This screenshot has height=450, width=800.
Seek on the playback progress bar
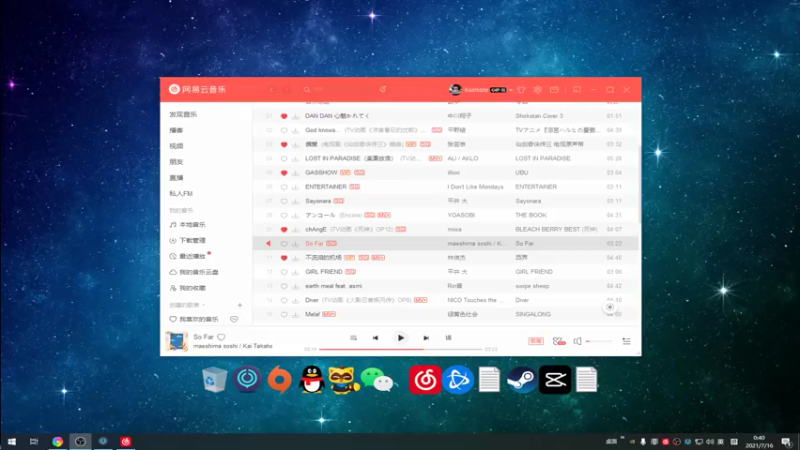click(401, 349)
